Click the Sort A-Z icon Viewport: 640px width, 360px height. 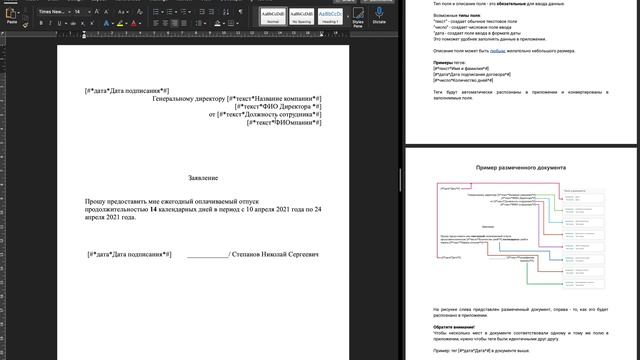click(x=226, y=12)
